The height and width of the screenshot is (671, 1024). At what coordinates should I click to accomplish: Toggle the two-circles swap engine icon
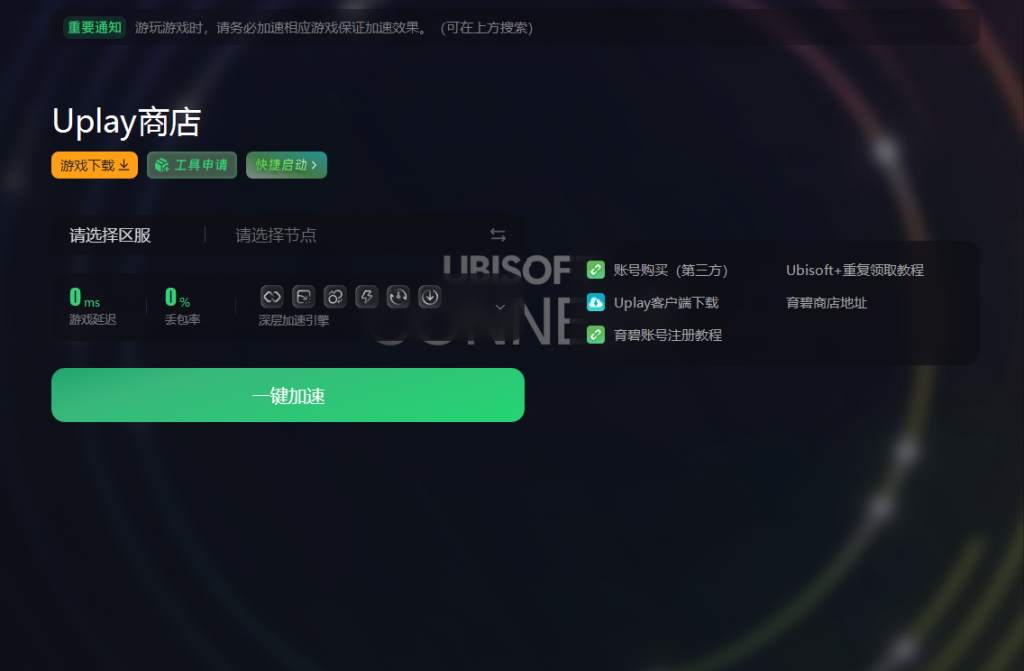(x=335, y=297)
